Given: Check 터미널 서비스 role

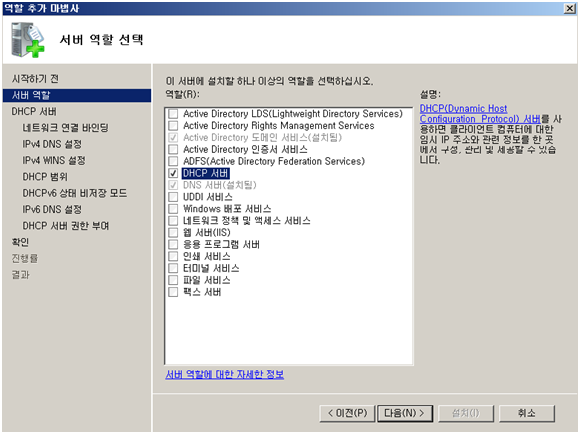Looking at the screenshot, I should pos(173,268).
